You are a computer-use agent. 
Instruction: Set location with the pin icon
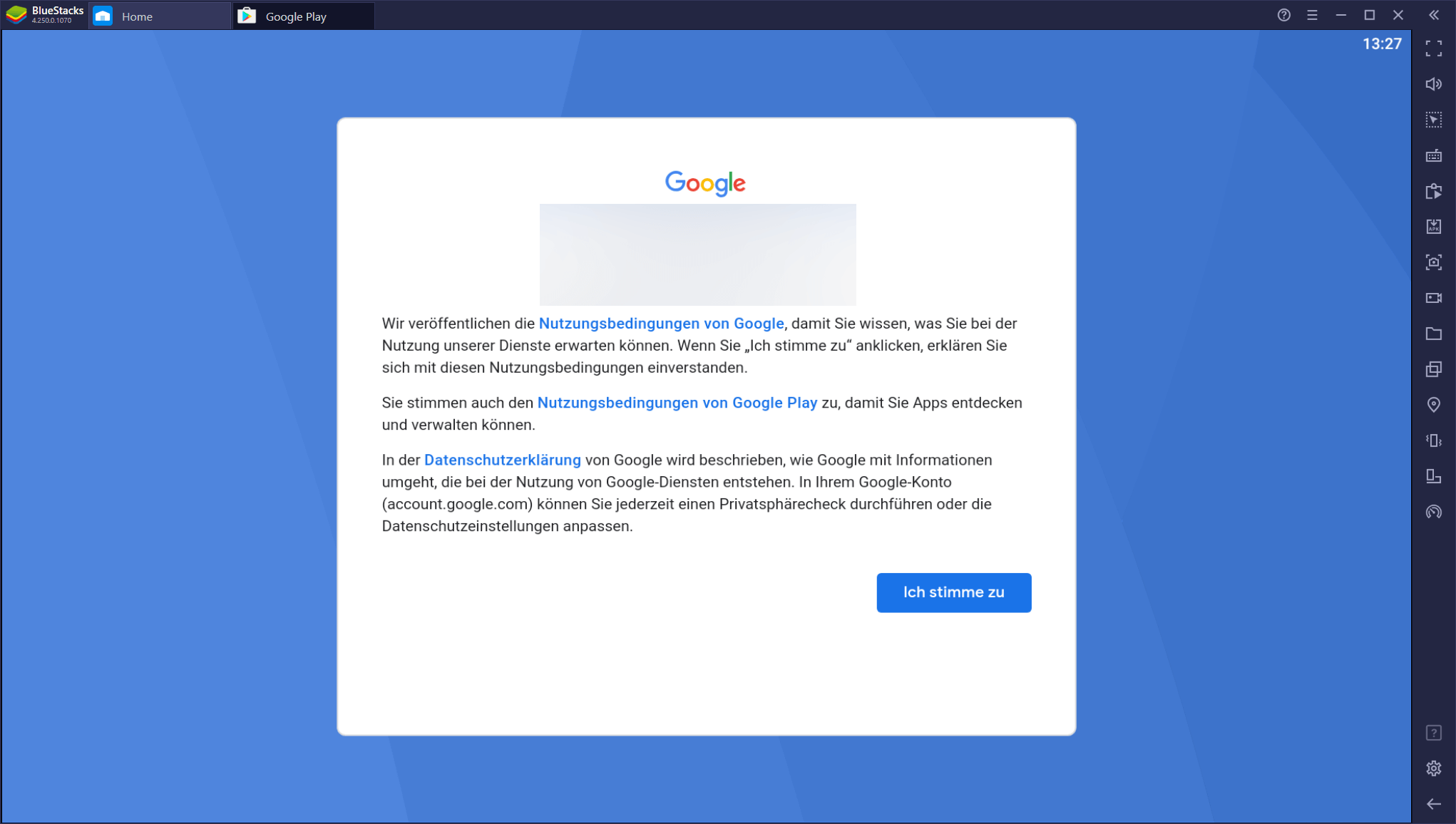(x=1433, y=405)
